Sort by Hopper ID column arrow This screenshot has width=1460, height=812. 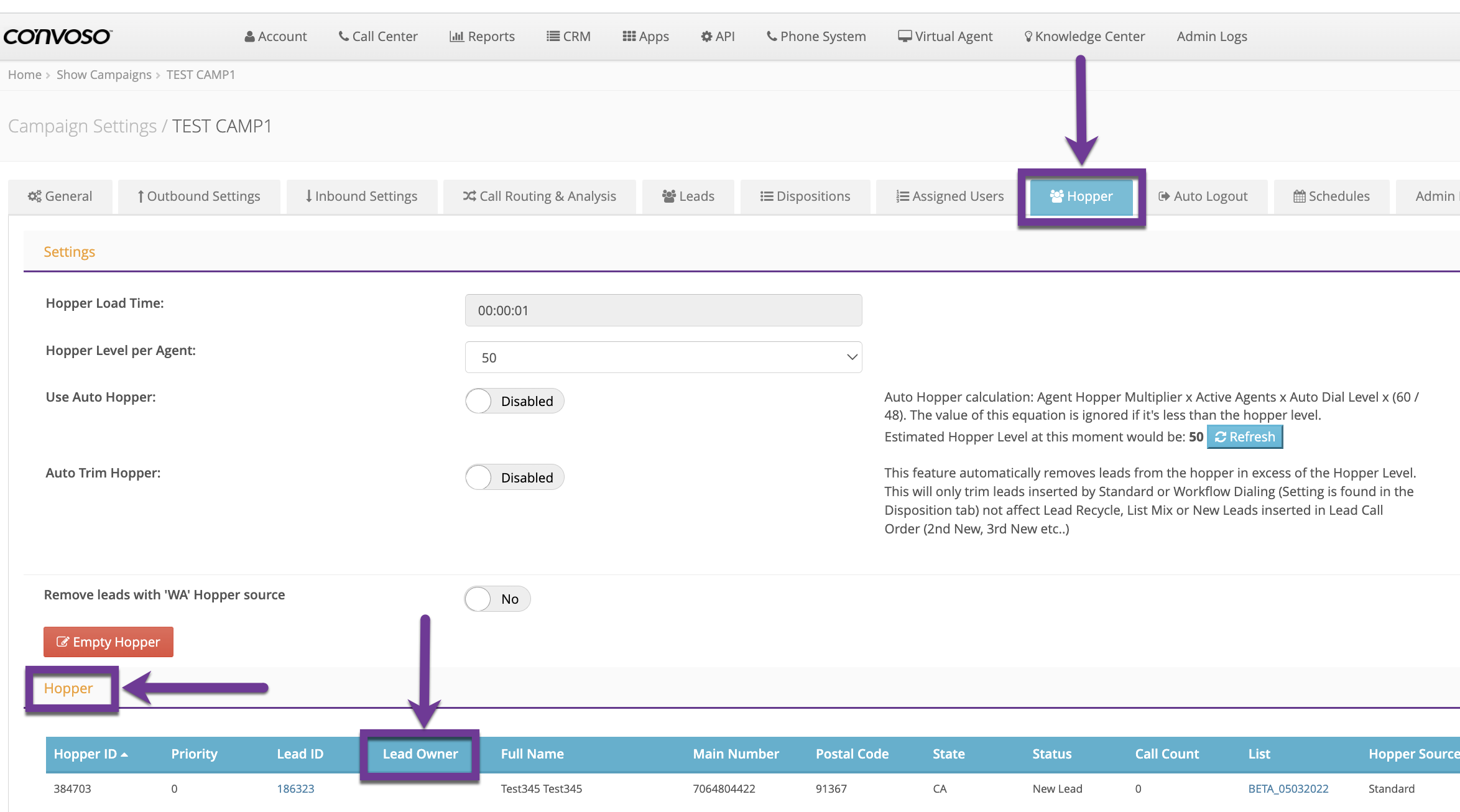click(124, 754)
